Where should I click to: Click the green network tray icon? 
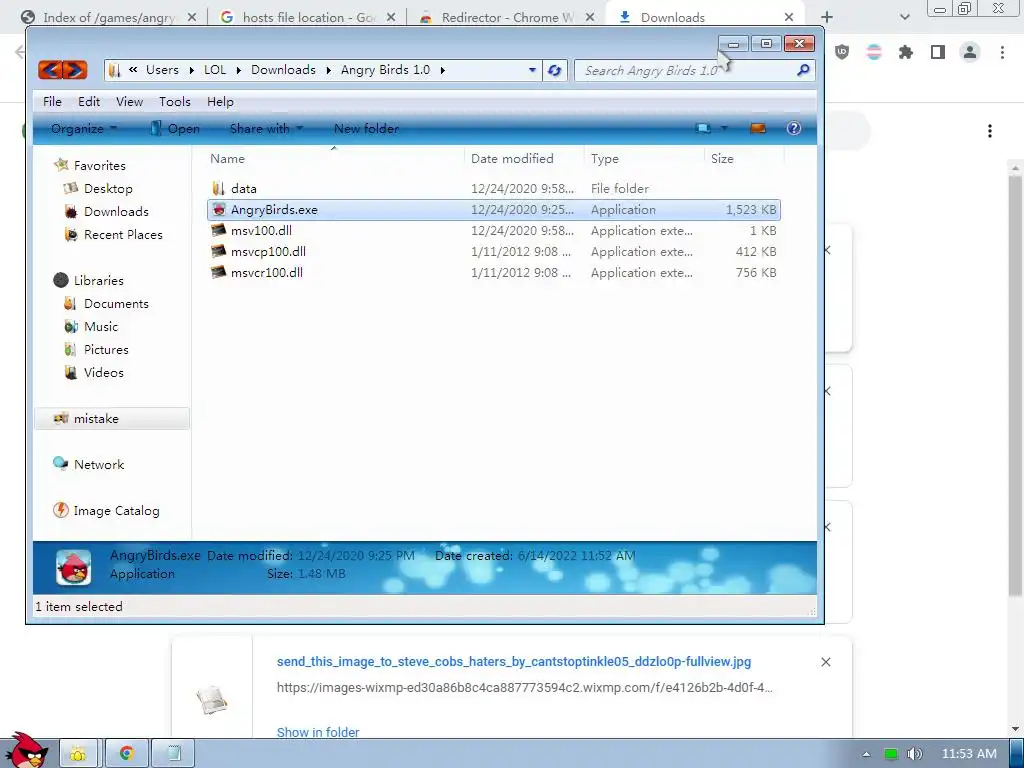click(x=891, y=754)
